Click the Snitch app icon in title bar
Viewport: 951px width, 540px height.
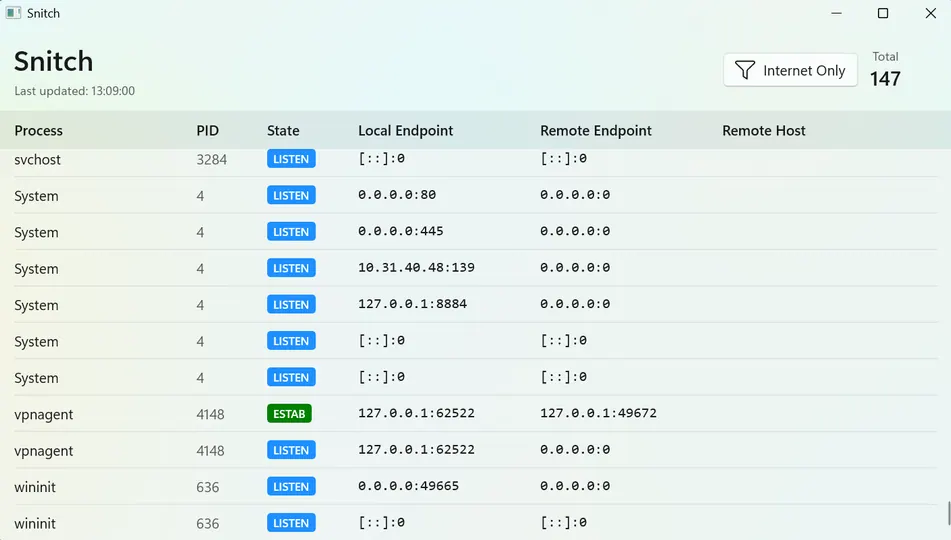tap(13, 13)
